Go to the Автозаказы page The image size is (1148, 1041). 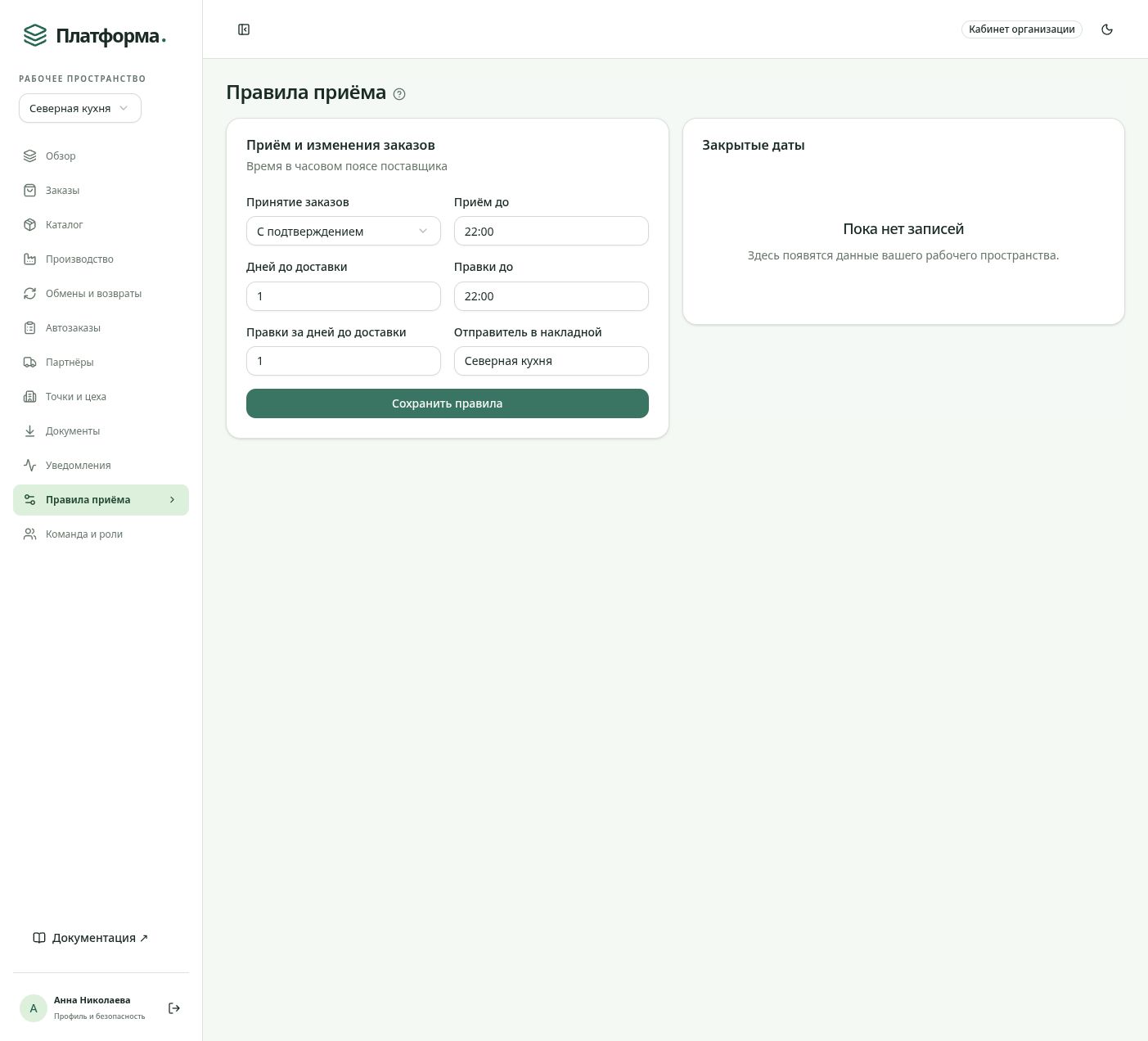pyautogui.click(x=101, y=327)
